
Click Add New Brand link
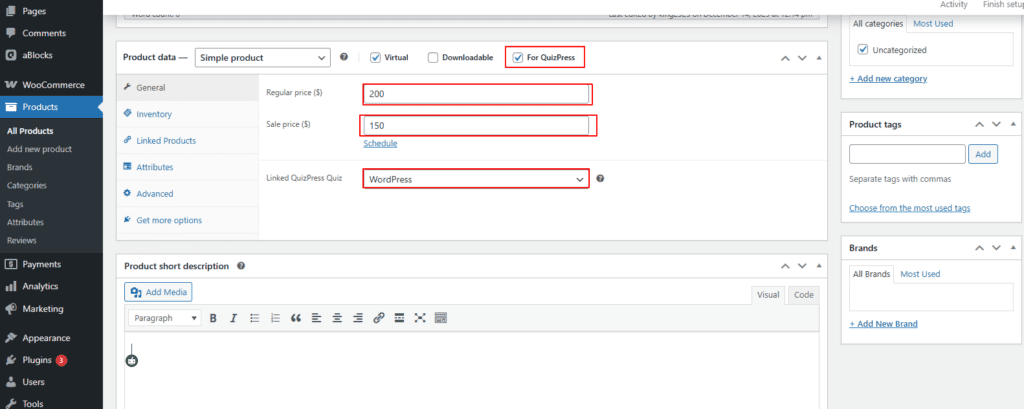pos(883,323)
